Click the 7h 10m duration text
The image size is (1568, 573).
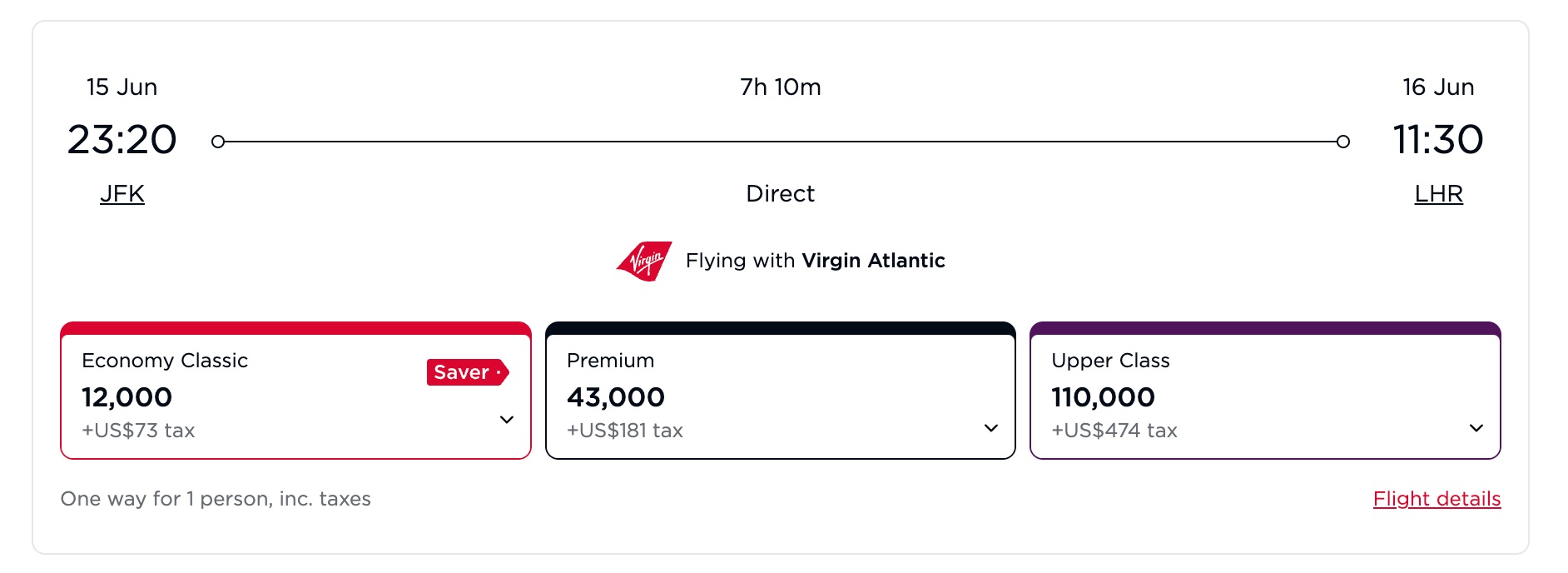[x=779, y=87]
